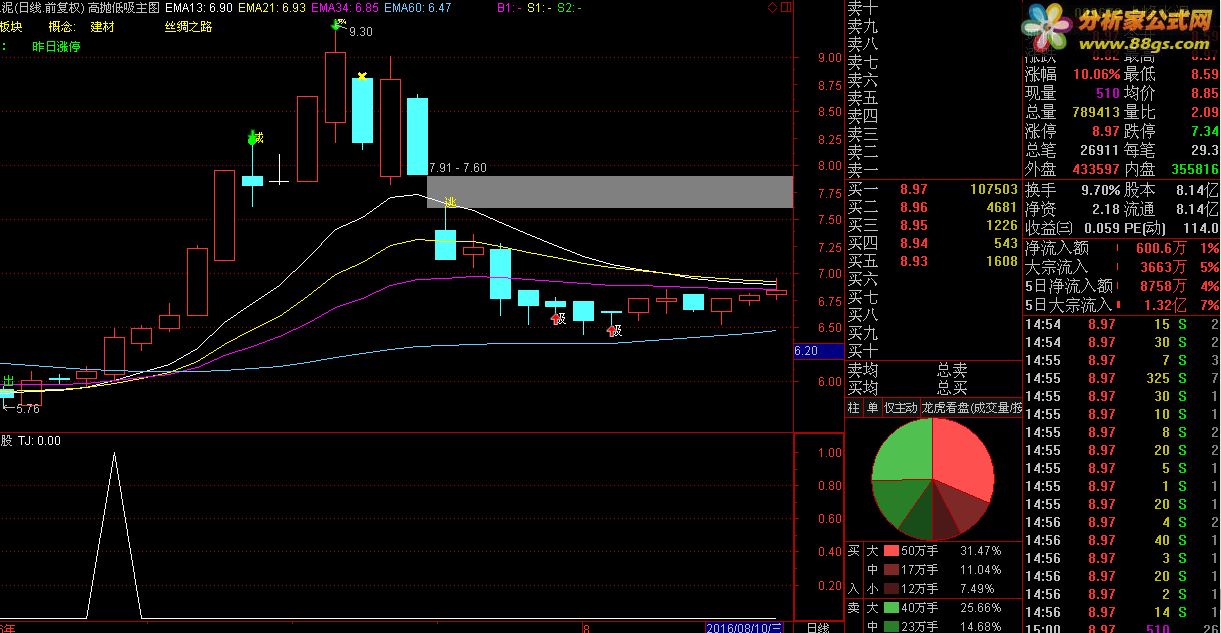Click the 买二 bid row at 8.96
Image resolution: width=1221 pixels, height=633 pixels.
(933, 207)
